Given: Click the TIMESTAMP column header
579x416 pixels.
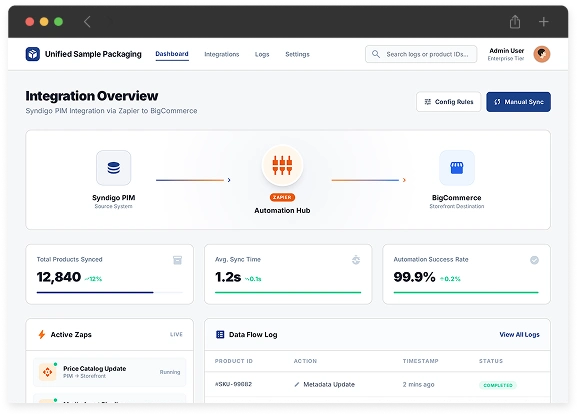Looking at the screenshot, I should point(420,361).
